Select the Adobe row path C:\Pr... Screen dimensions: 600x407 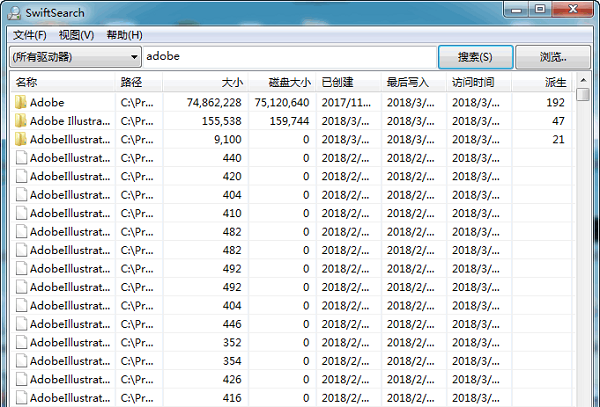click(137, 103)
